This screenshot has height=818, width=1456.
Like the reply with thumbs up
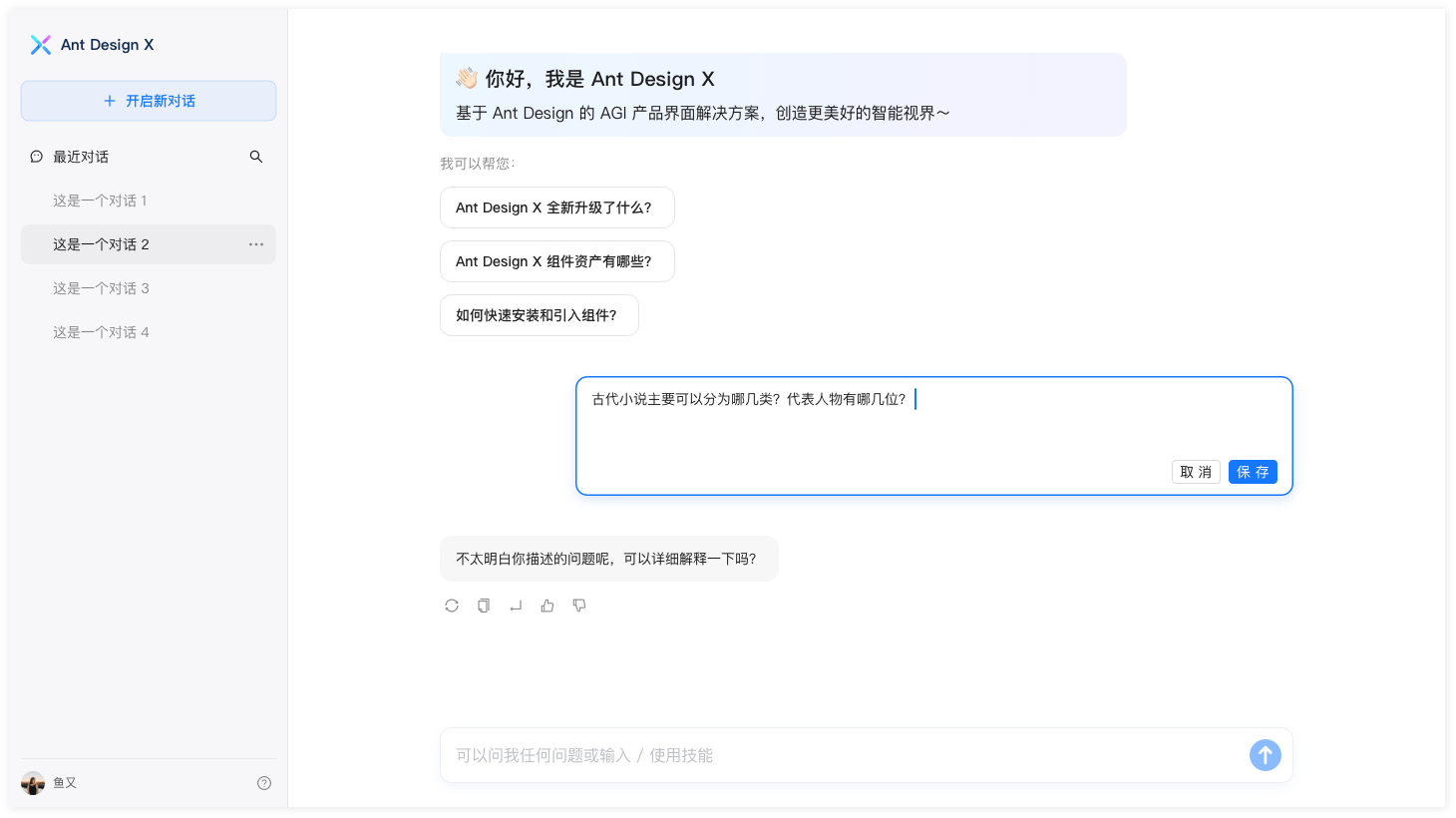tap(547, 606)
